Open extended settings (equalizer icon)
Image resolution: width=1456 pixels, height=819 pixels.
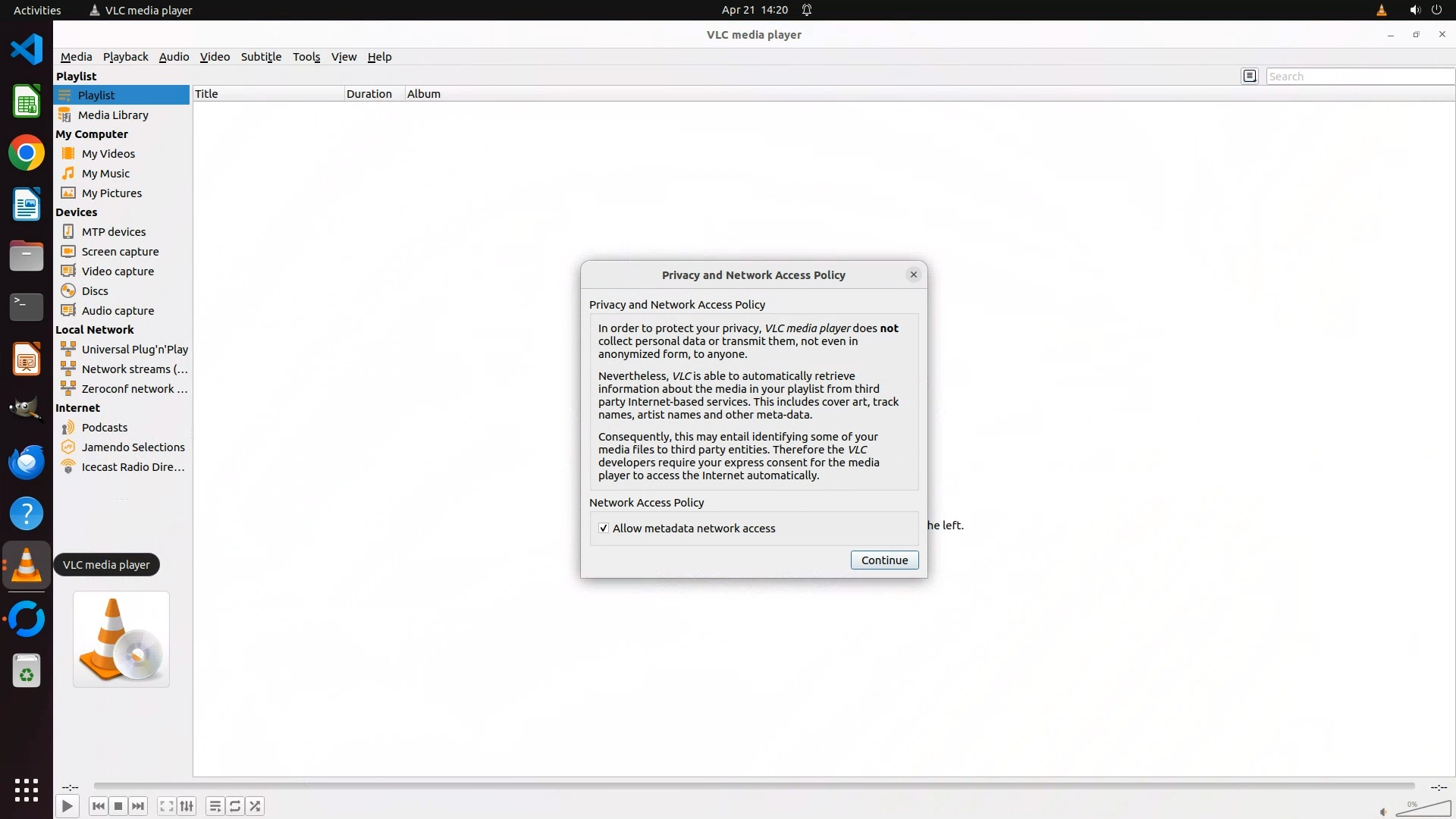click(x=187, y=806)
